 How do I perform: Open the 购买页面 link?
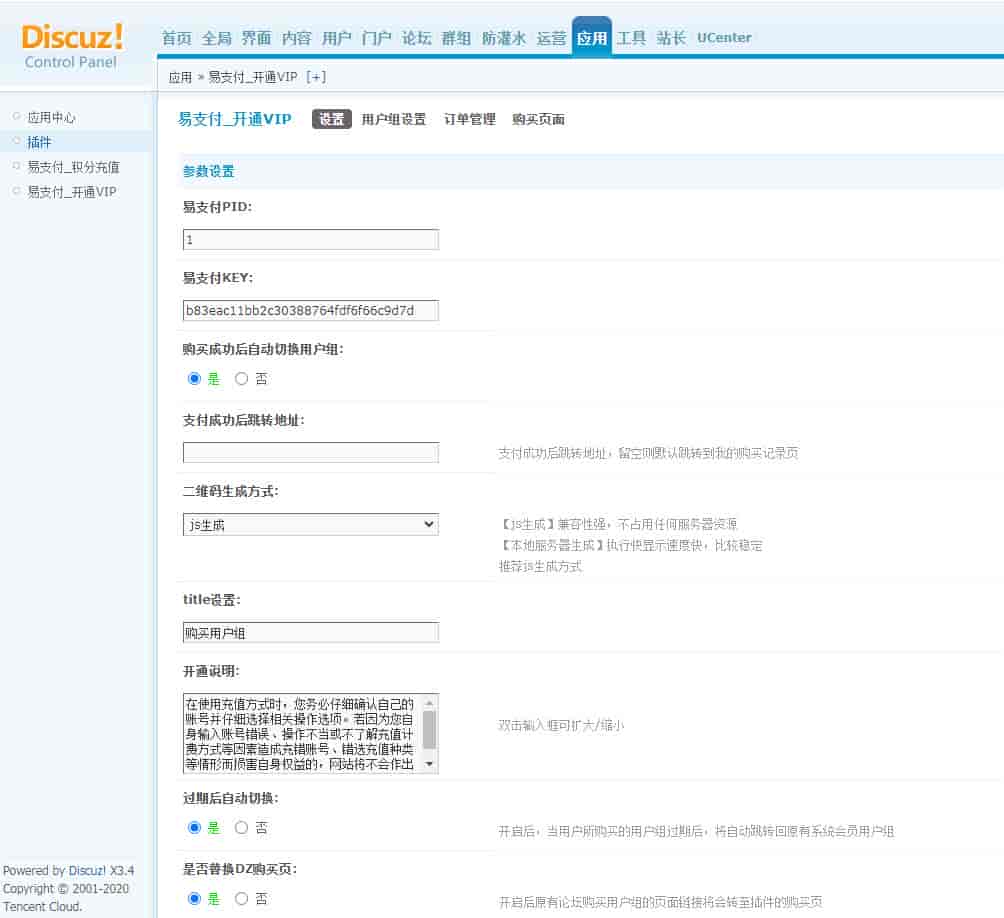tap(538, 120)
